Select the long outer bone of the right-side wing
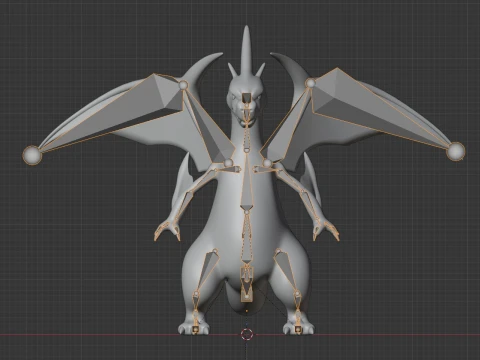480x360 pixels. pyautogui.click(x=380, y=107)
